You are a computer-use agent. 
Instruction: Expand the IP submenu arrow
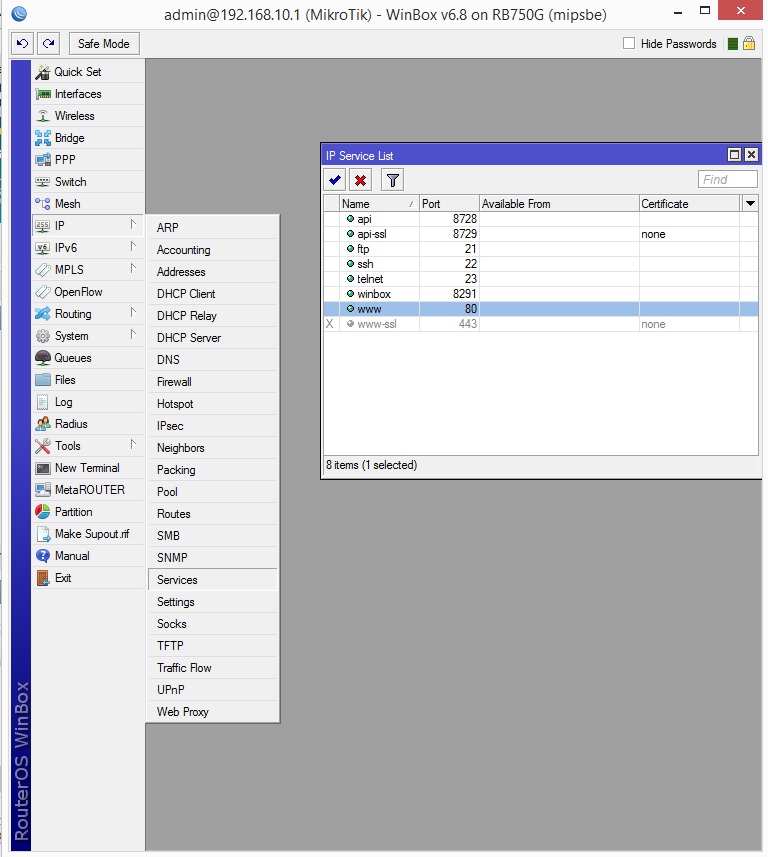[x=133, y=225]
